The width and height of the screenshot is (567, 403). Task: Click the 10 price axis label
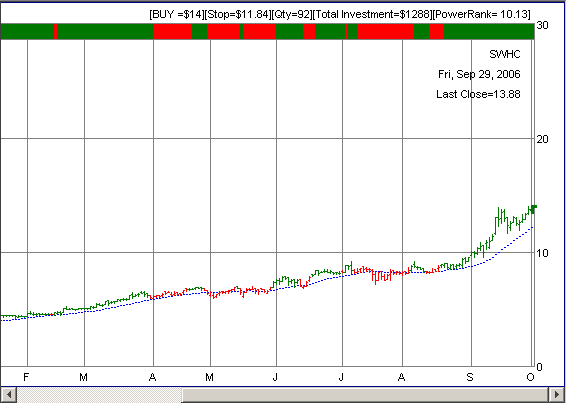click(542, 253)
